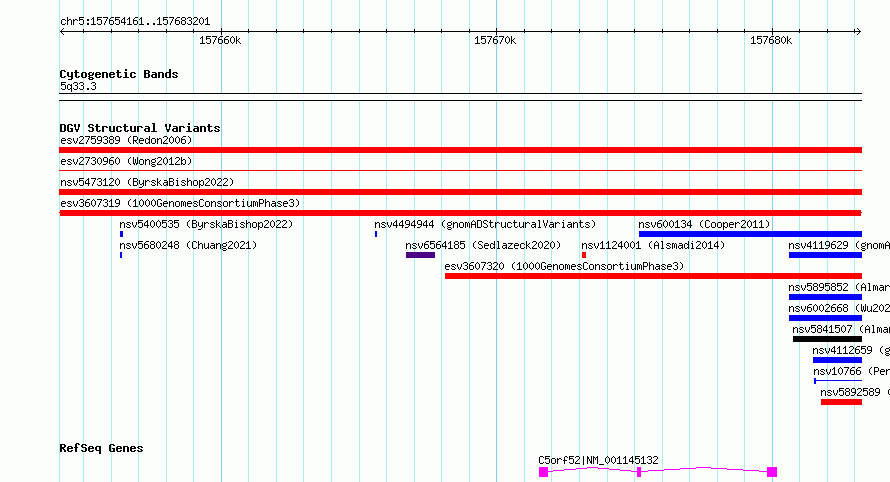Select small blue nsv5400535 variant marker
Viewport: 890px width, 482px height.
121,234
